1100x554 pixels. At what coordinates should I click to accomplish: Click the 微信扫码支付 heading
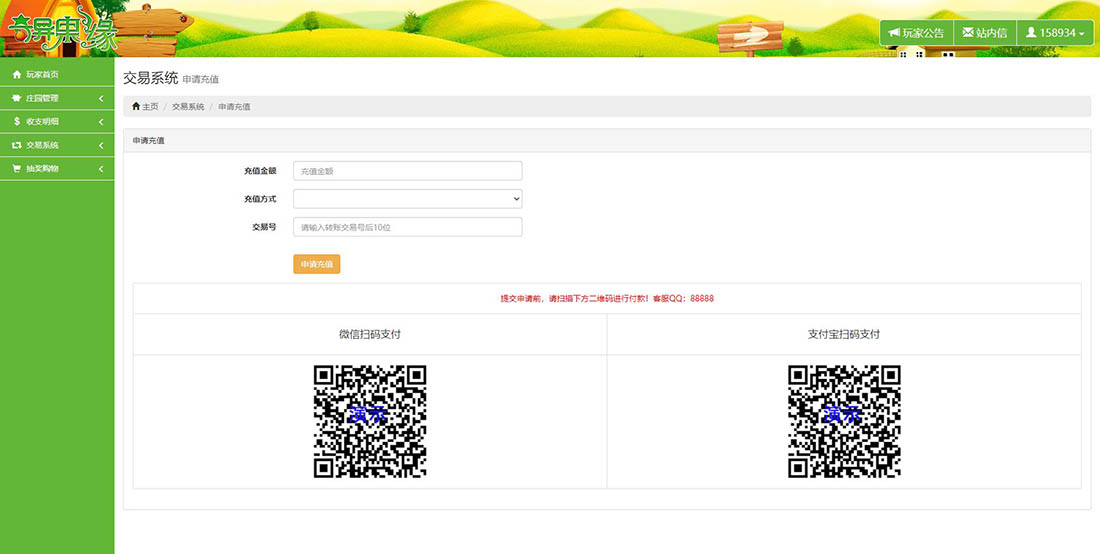click(x=370, y=335)
